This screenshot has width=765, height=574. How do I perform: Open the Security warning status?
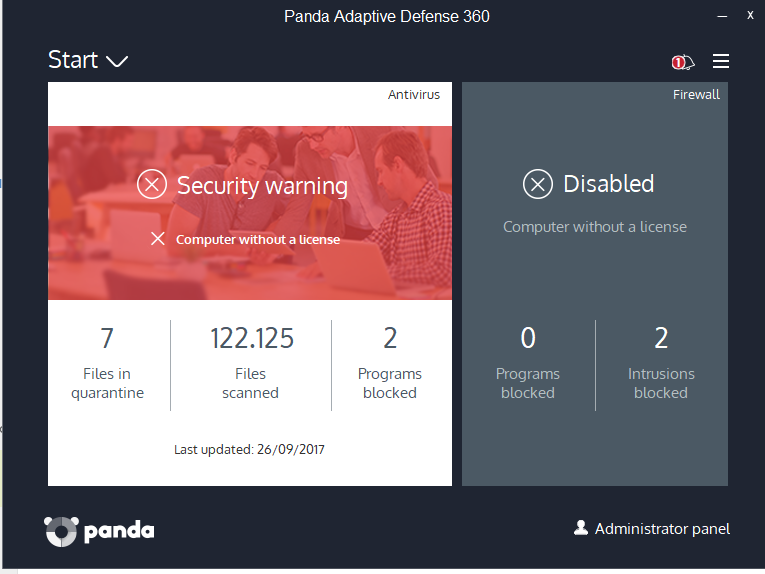coord(262,186)
